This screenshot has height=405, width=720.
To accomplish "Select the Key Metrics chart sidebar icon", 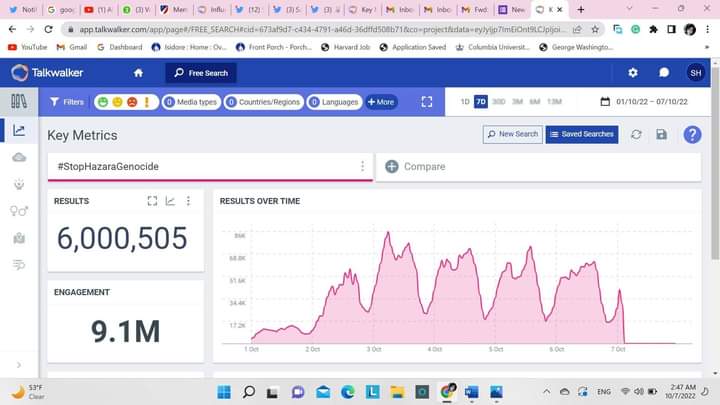I will (x=19, y=130).
